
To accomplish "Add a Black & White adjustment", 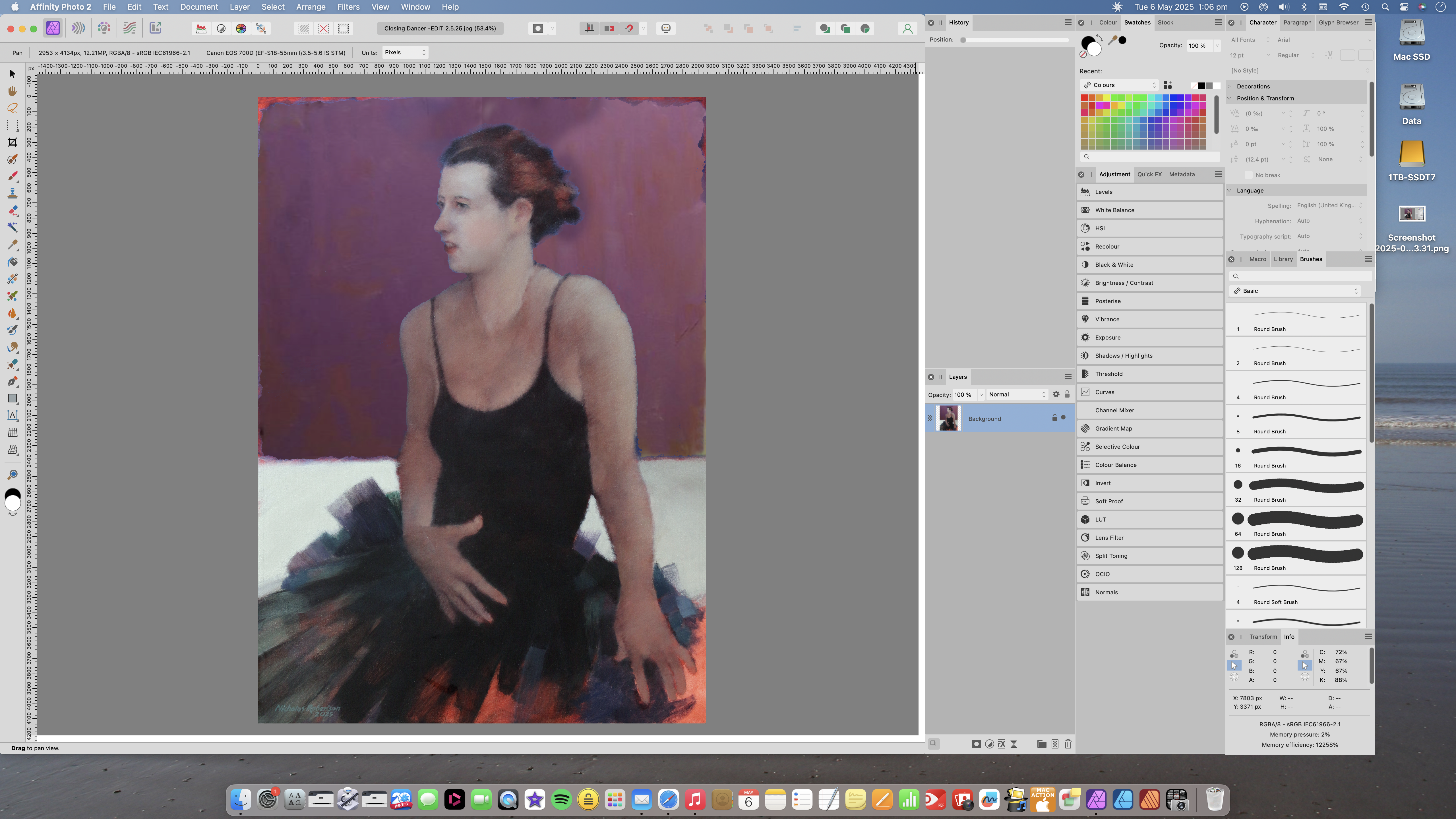I will point(1150,264).
